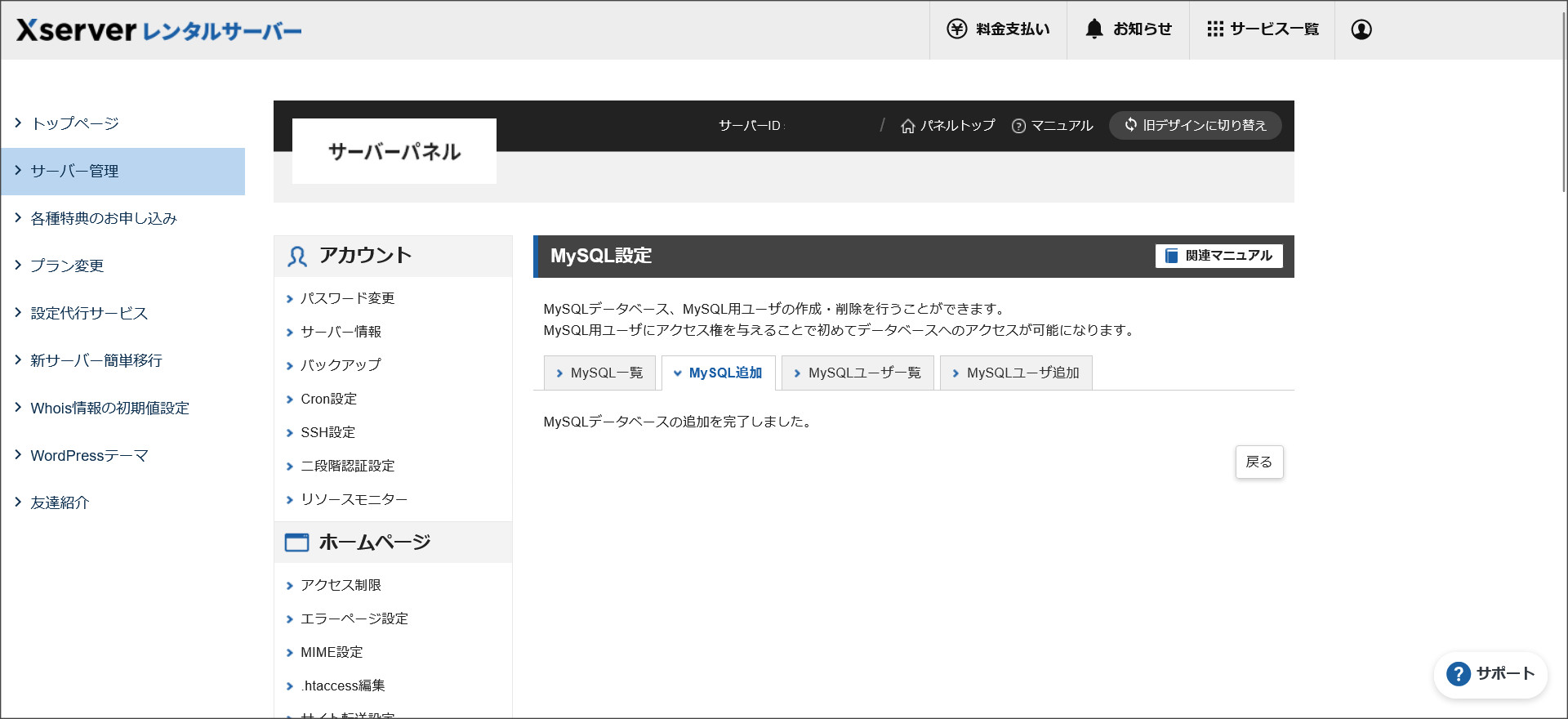Open バックアップ in panel menu
1568x719 pixels.
pos(341,365)
